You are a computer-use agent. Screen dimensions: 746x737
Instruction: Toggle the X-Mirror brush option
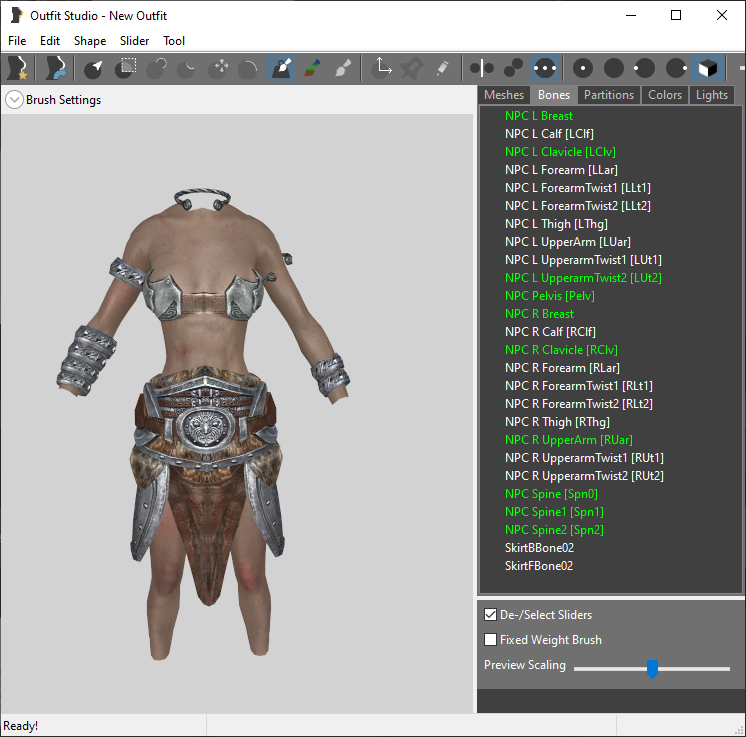[x=481, y=68]
